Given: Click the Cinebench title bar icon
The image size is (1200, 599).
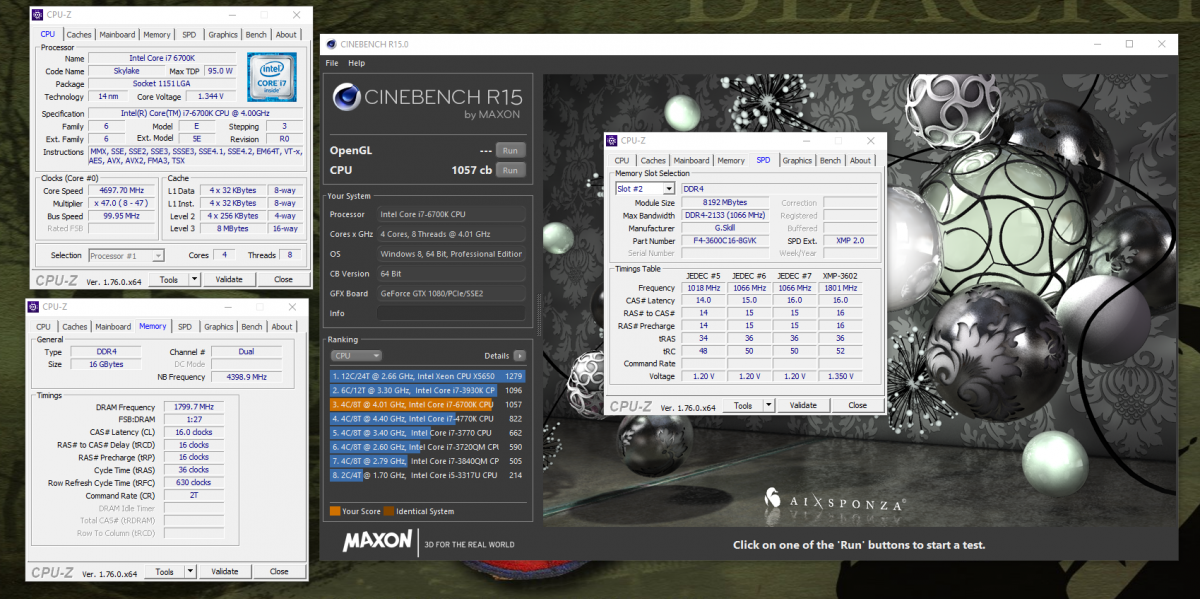Looking at the screenshot, I should (331, 45).
